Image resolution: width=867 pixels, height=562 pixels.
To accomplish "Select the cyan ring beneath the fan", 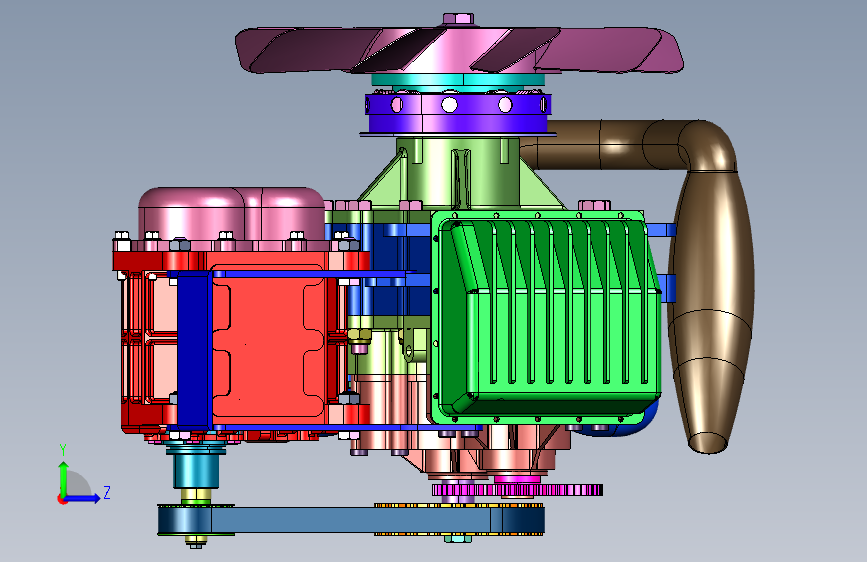I will [x=458, y=80].
